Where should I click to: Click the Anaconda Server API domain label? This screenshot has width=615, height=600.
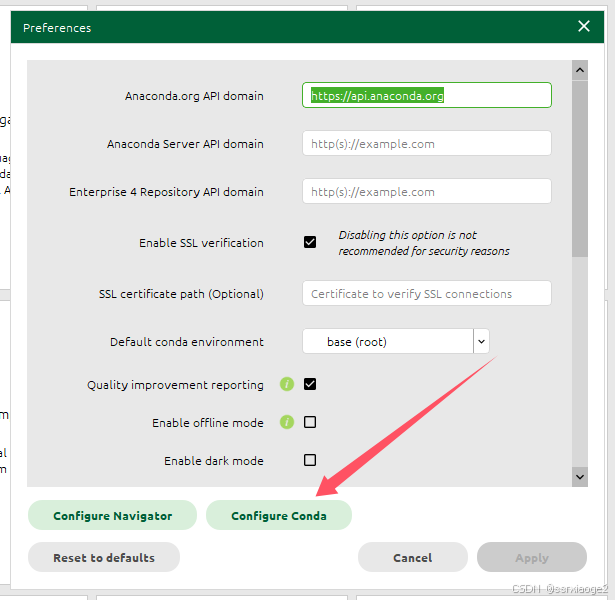(x=185, y=144)
